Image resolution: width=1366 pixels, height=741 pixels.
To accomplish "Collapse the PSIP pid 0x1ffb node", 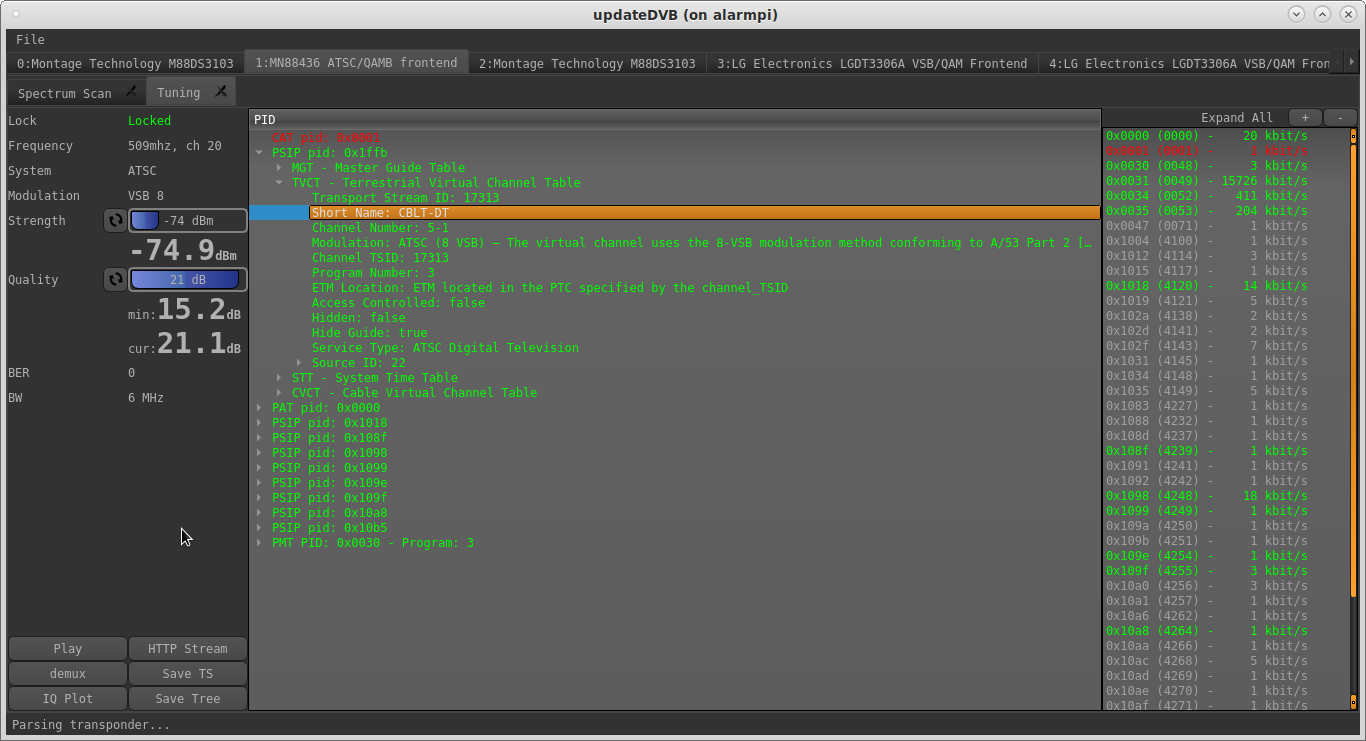I will (260, 153).
